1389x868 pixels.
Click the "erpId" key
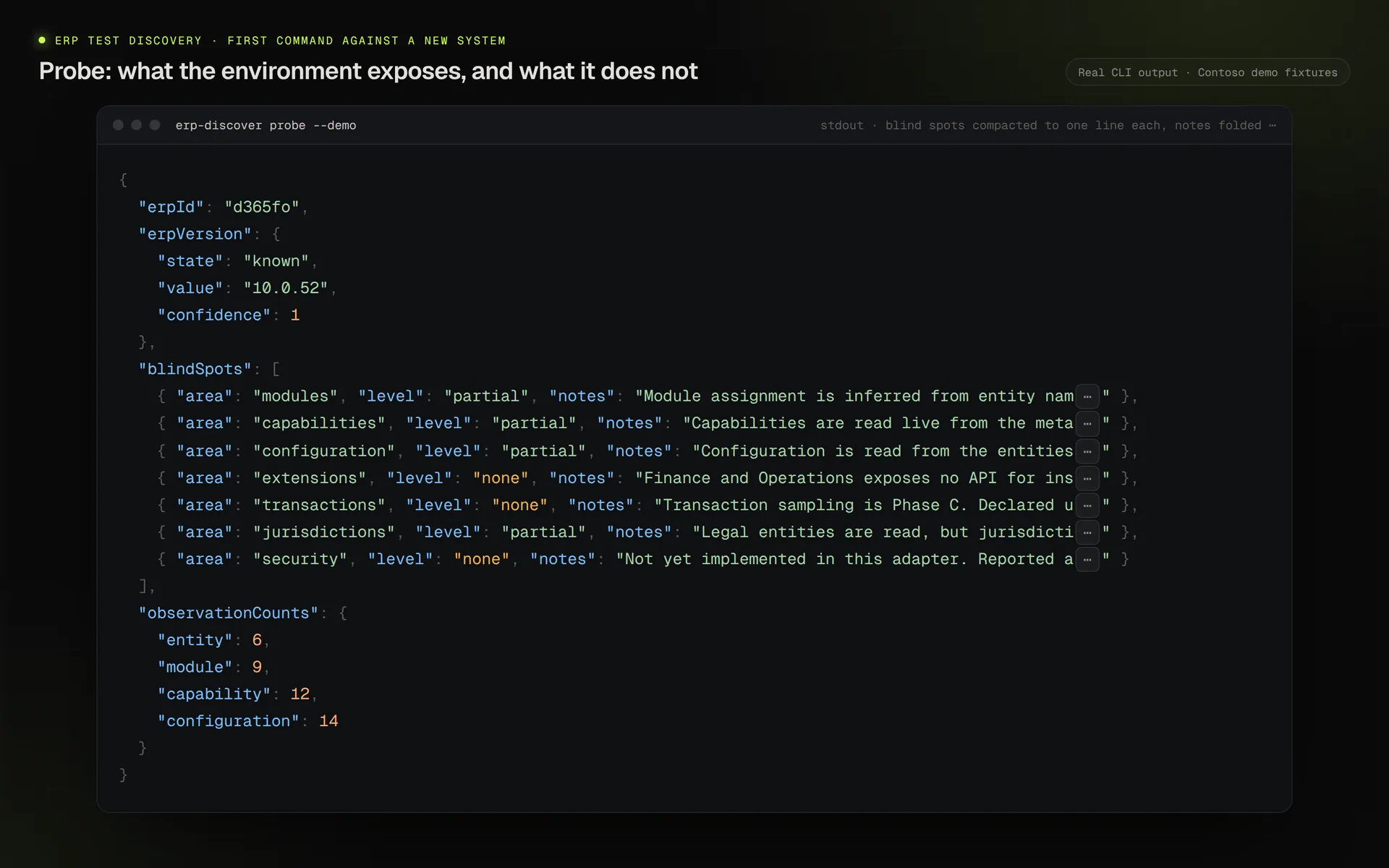[171, 207]
